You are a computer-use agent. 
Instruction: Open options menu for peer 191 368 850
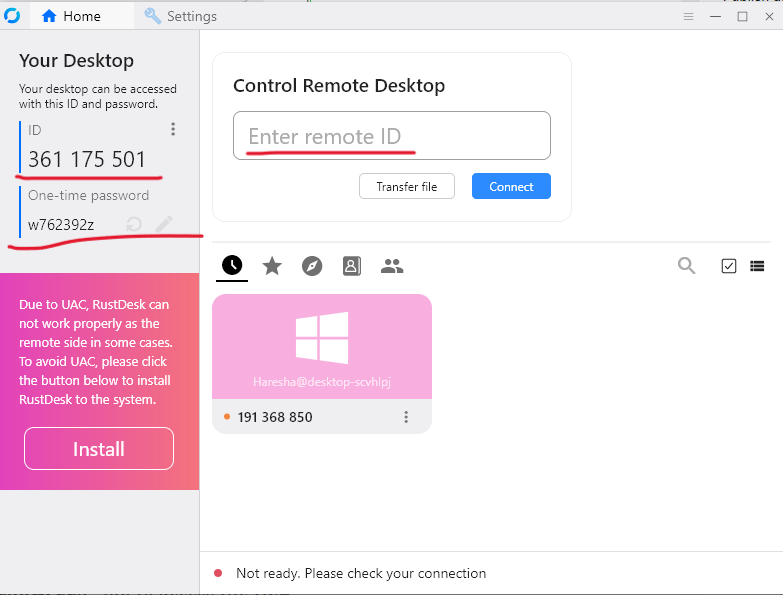point(406,417)
